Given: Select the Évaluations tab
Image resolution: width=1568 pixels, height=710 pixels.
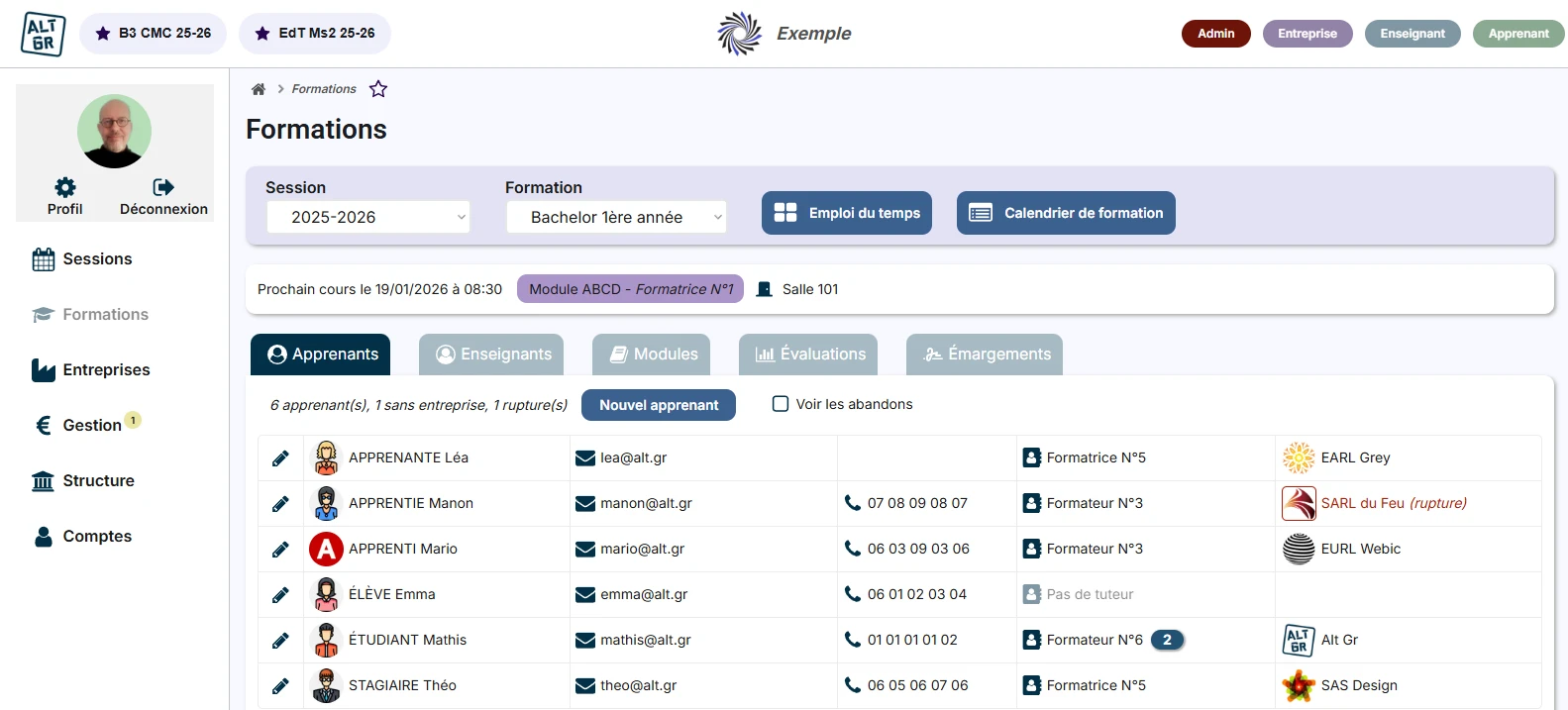Looking at the screenshot, I should point(808,355).
